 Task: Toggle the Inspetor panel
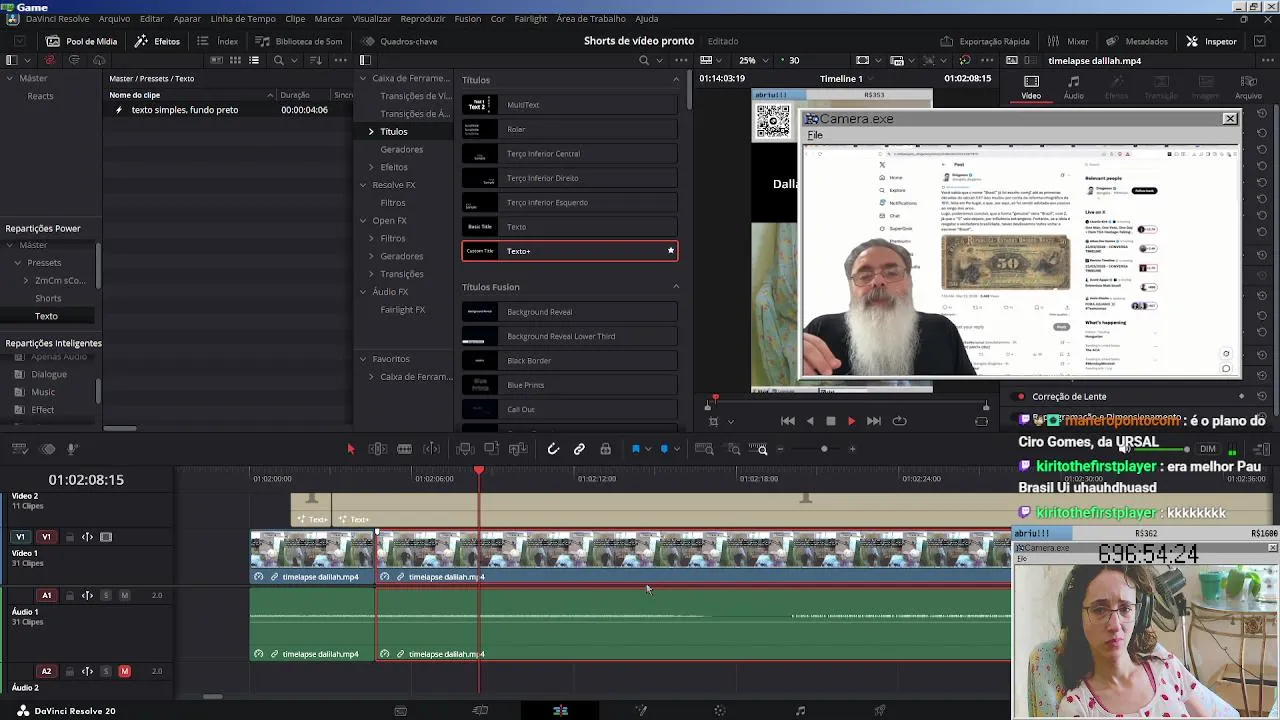(x=1211, y=41)
